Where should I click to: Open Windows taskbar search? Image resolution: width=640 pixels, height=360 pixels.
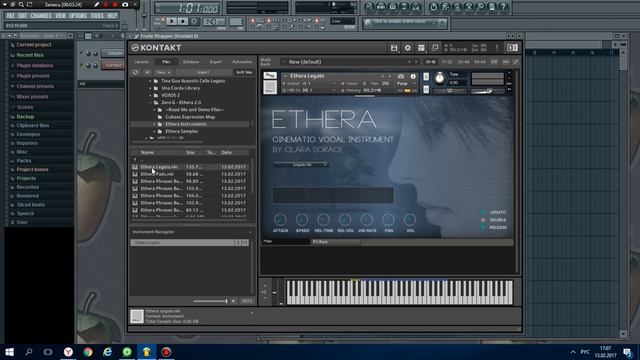(x=29, y=352)
